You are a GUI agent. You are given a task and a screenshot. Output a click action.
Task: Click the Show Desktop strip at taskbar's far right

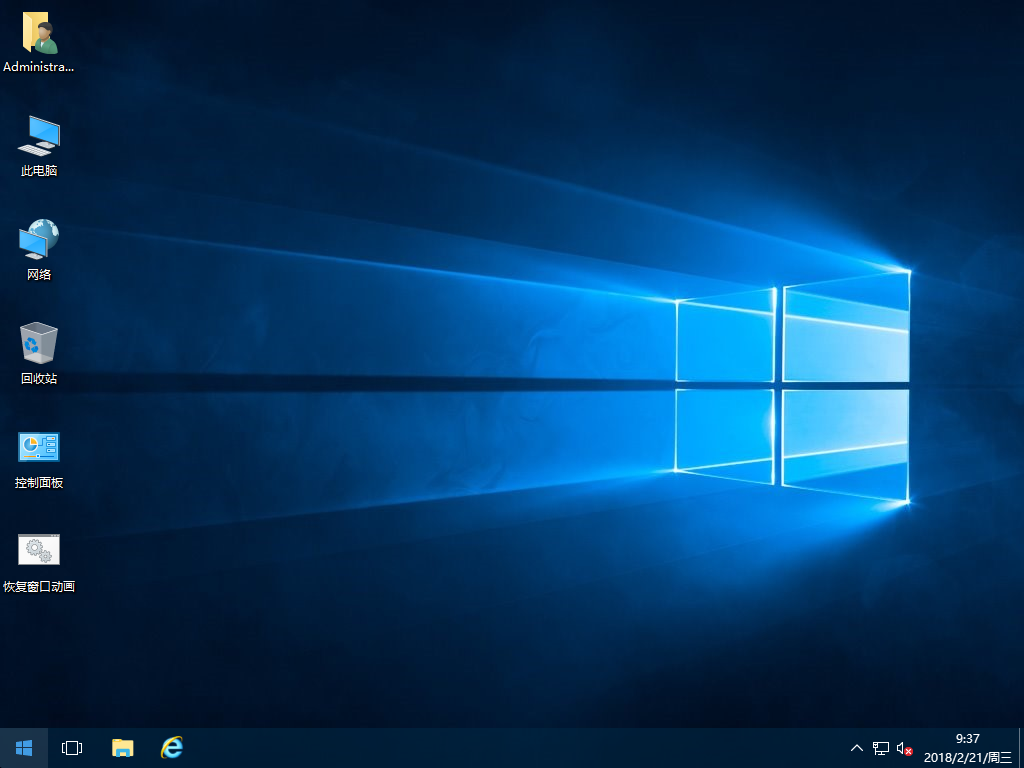coord(1021,747)
